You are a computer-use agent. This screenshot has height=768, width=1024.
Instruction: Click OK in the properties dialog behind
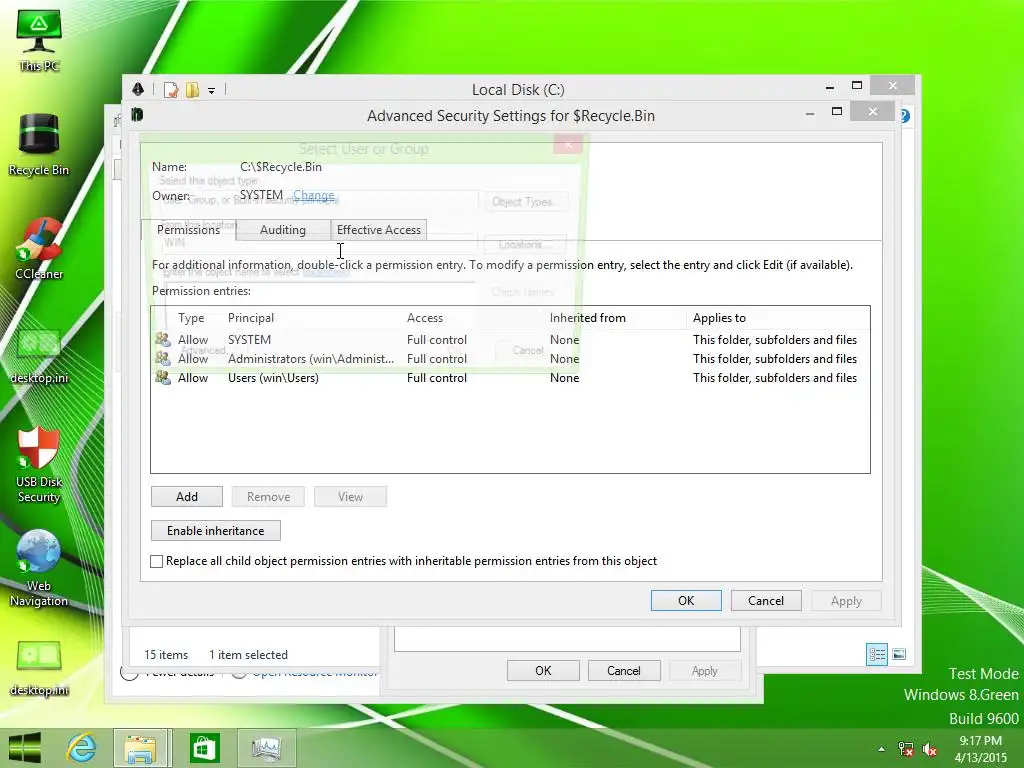[543, 671]
